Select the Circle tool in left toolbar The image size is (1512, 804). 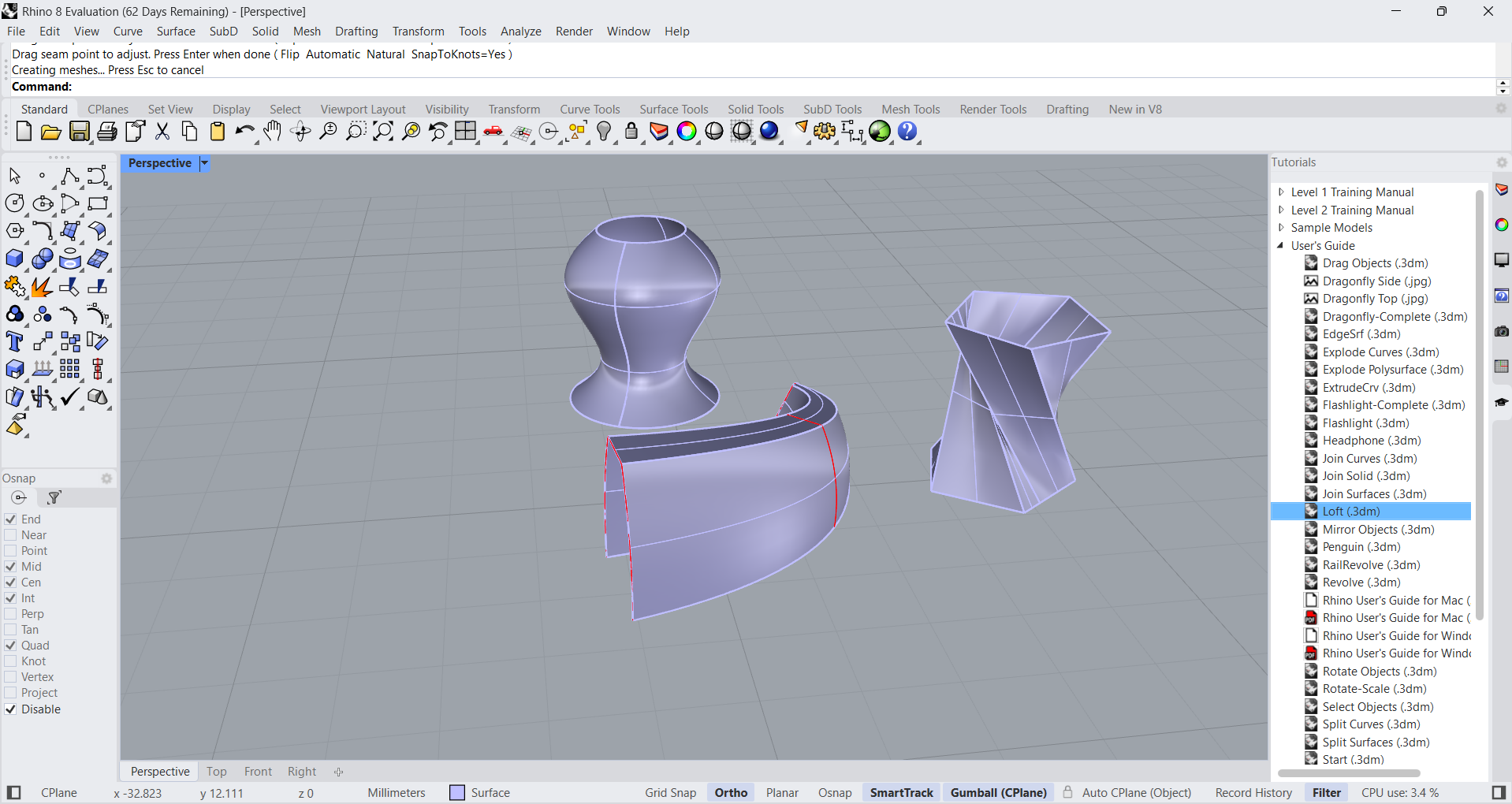click(x=14, y=203)
